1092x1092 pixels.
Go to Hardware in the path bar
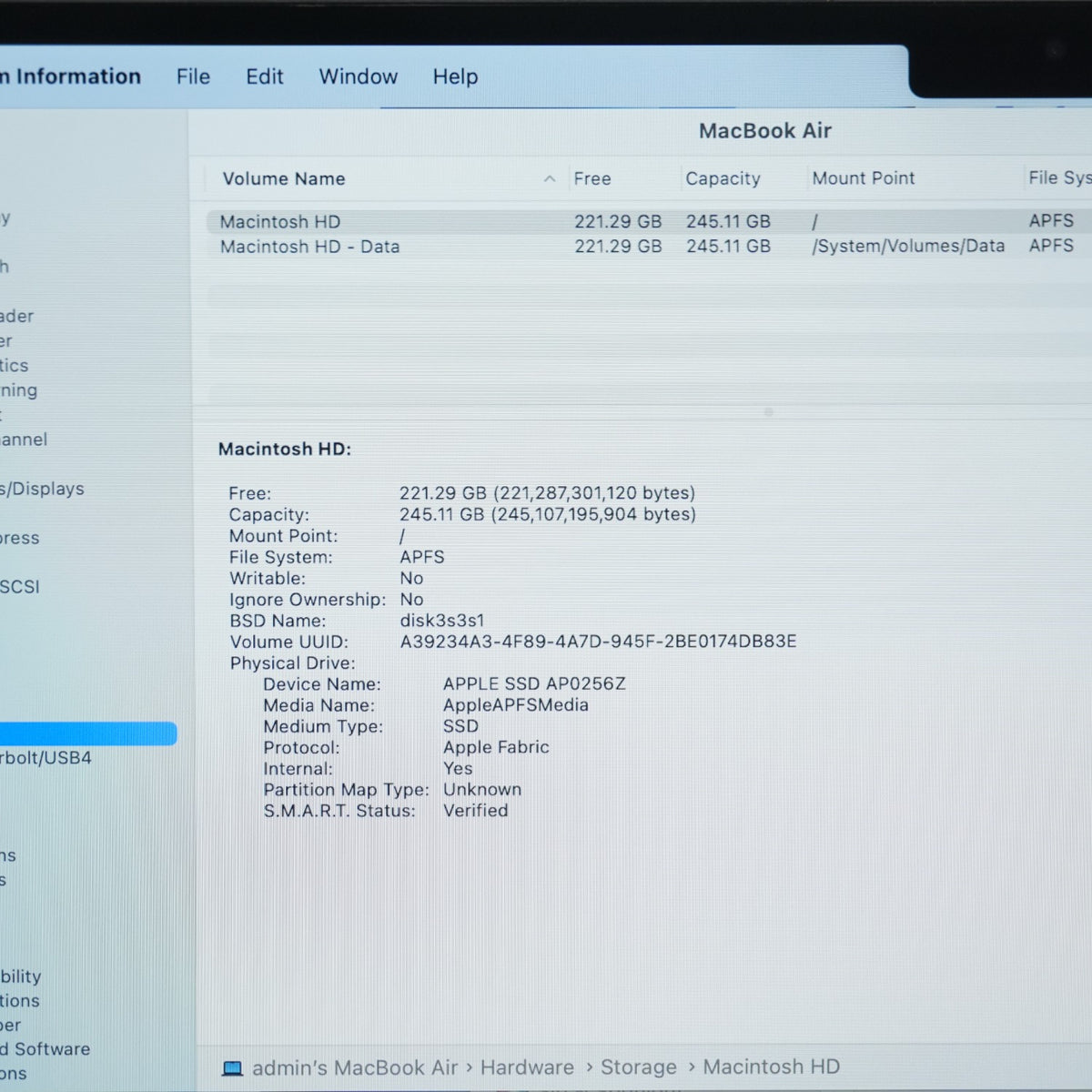click(x=527, y=1067)
